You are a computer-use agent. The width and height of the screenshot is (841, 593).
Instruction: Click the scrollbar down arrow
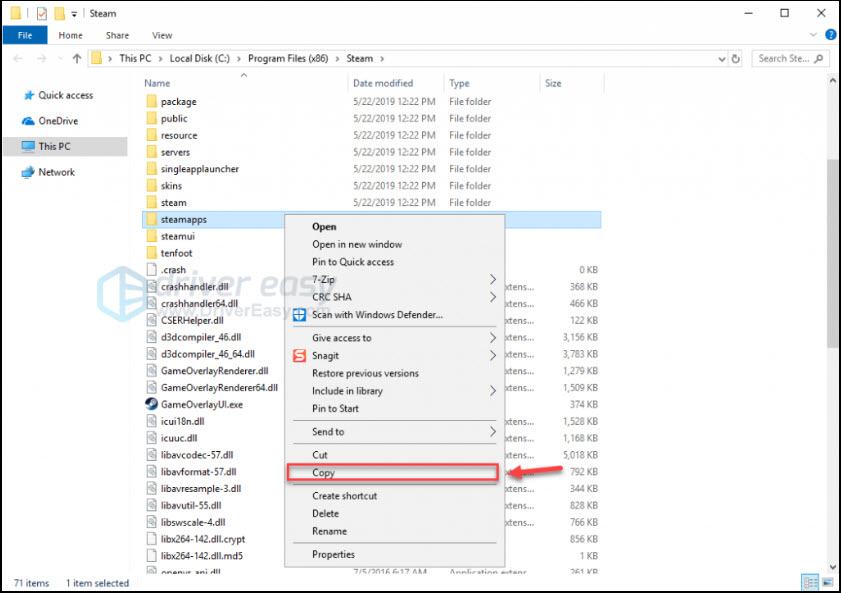832,567
